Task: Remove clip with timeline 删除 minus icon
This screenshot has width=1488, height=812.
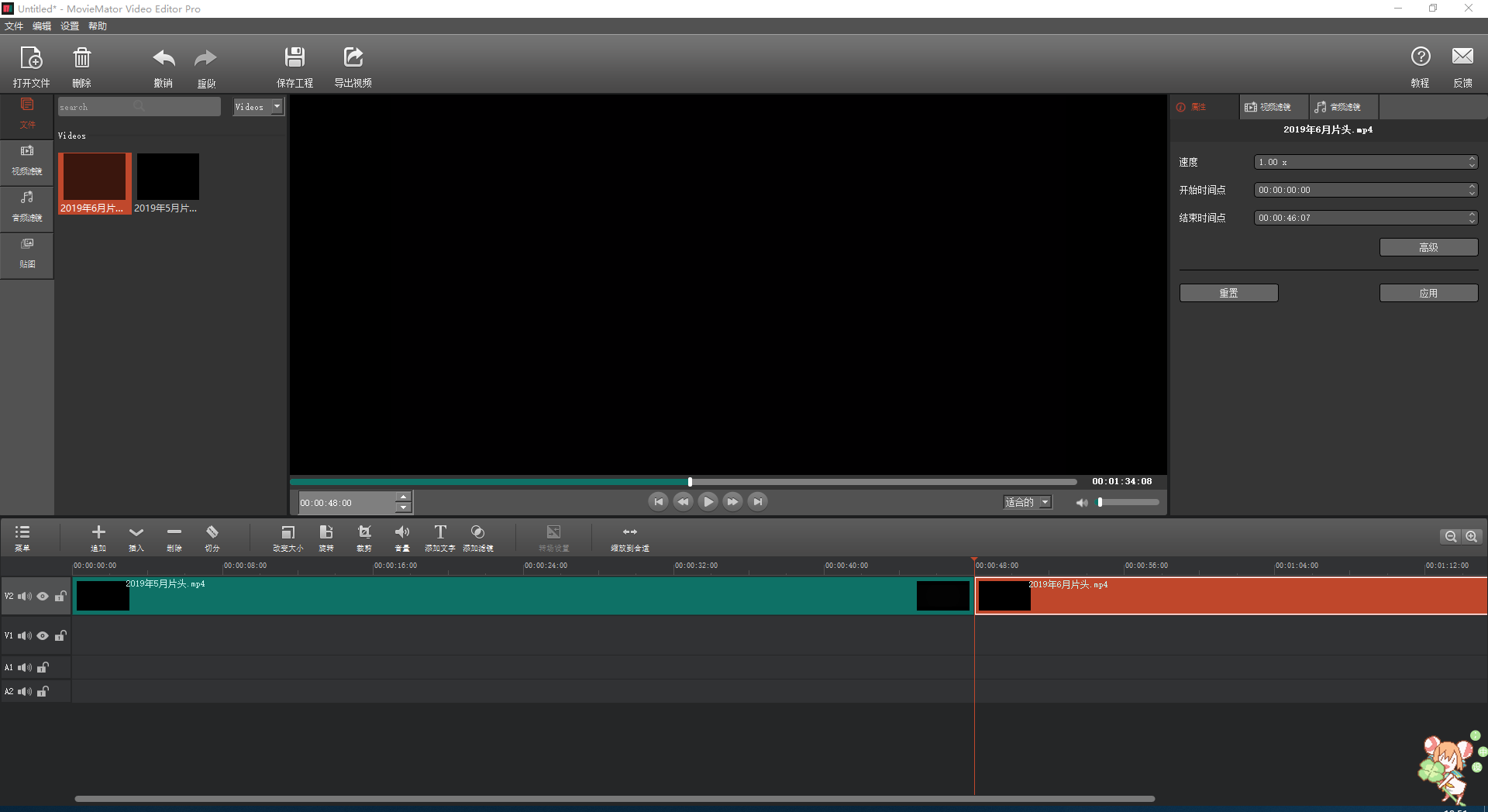Action: pyautogui.click(x=174, y=532)
